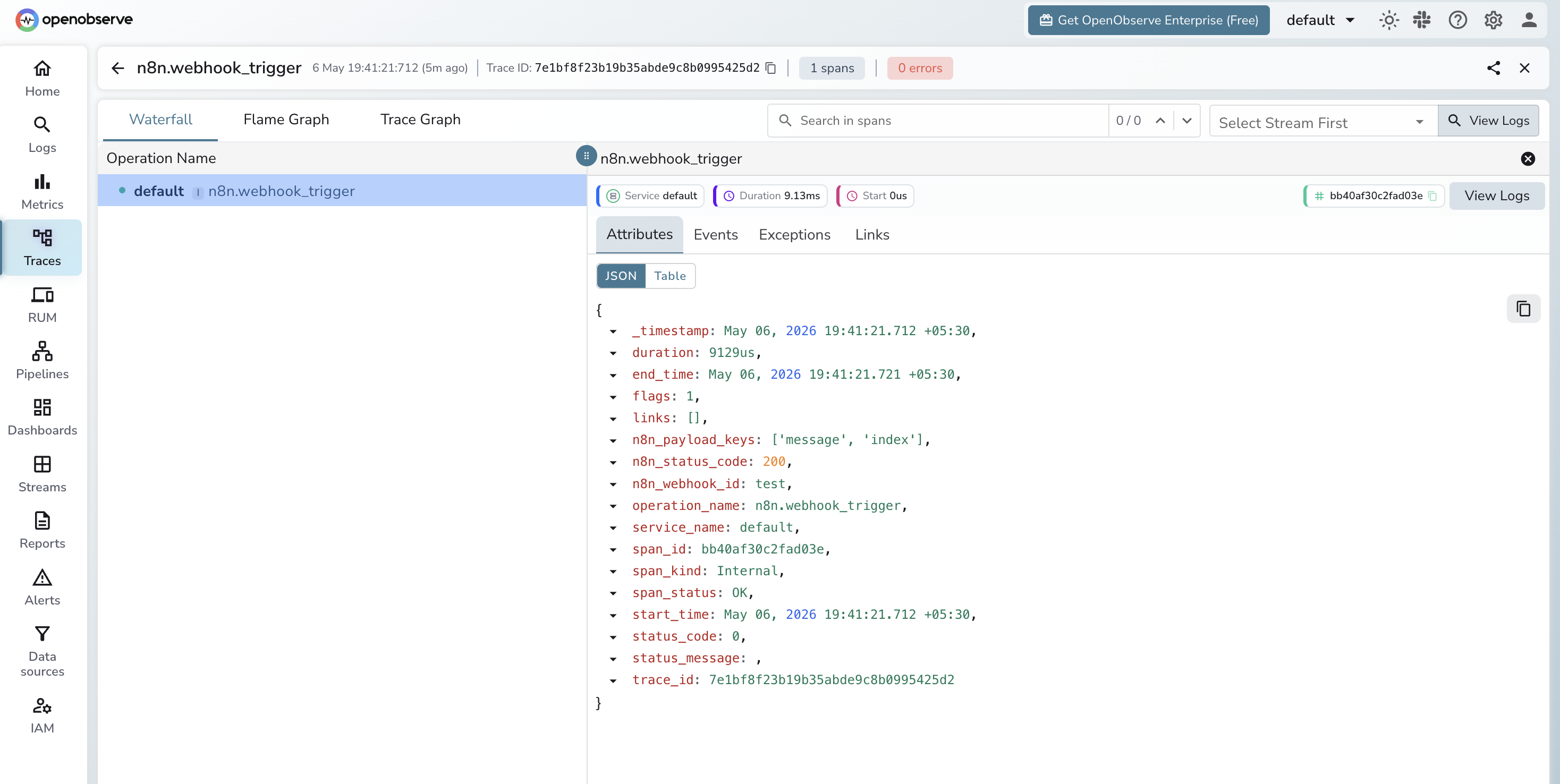The width and height of the screenshot is (1560, 784).
Task: Focus the Search in spans field
Action: (938, 121)
